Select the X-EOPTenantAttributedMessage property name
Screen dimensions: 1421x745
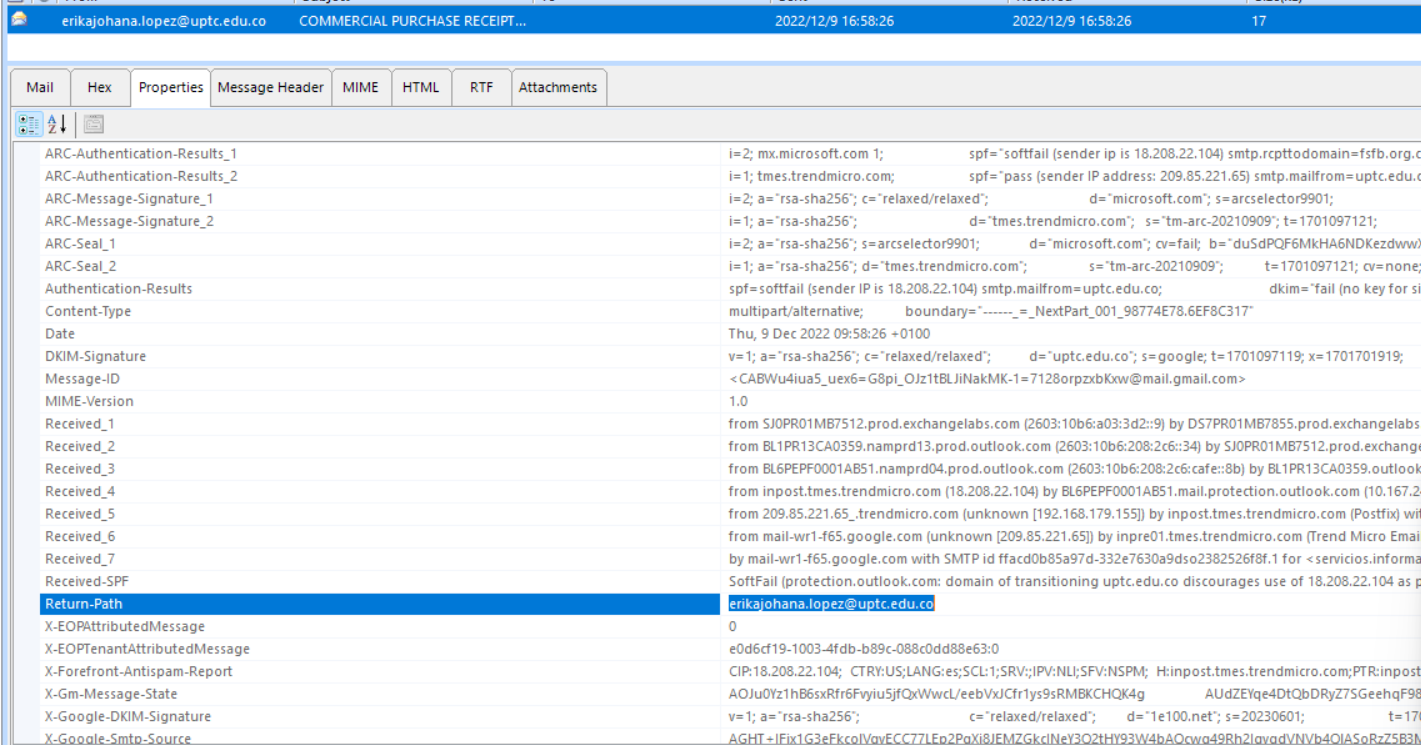click(x=147, y=649)
